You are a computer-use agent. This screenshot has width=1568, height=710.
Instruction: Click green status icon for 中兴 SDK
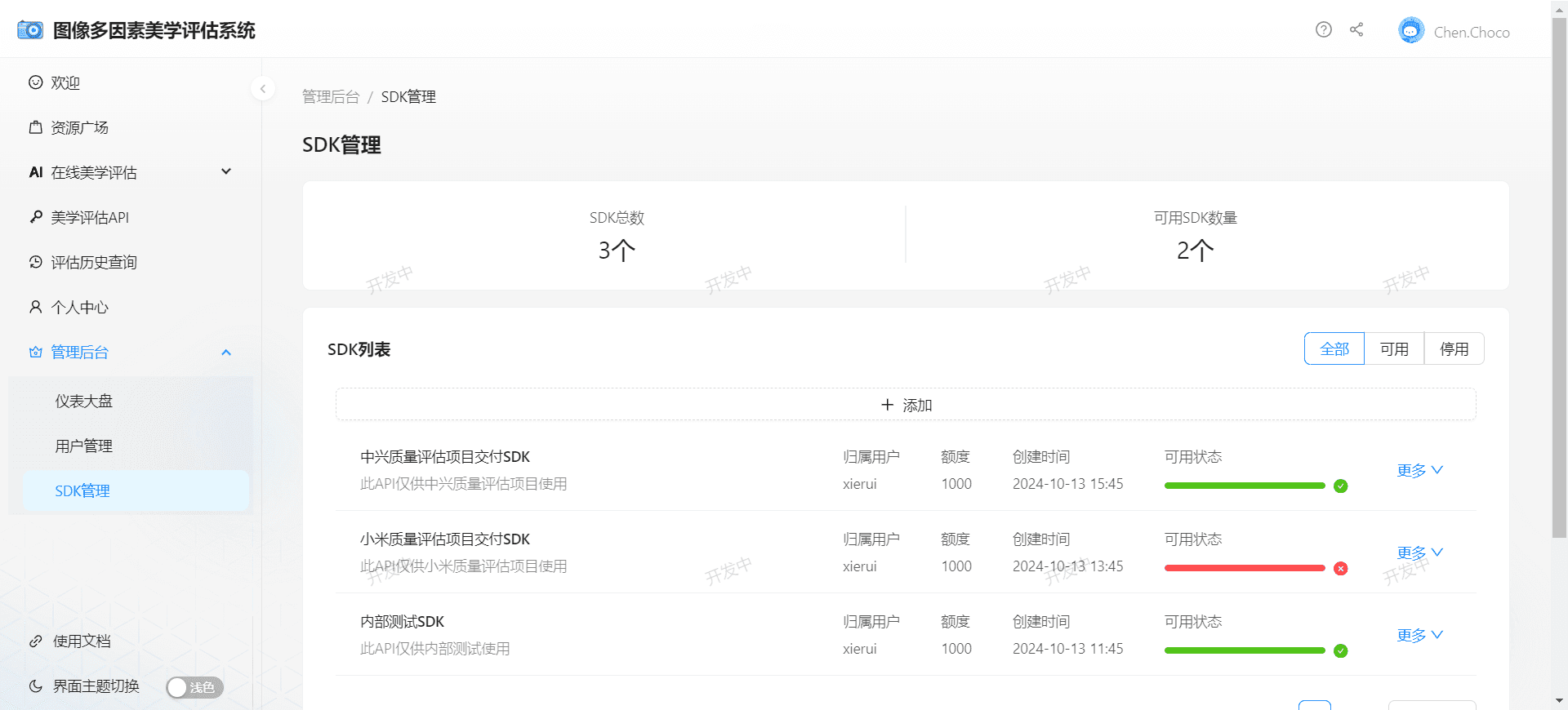coord(1340,486)
